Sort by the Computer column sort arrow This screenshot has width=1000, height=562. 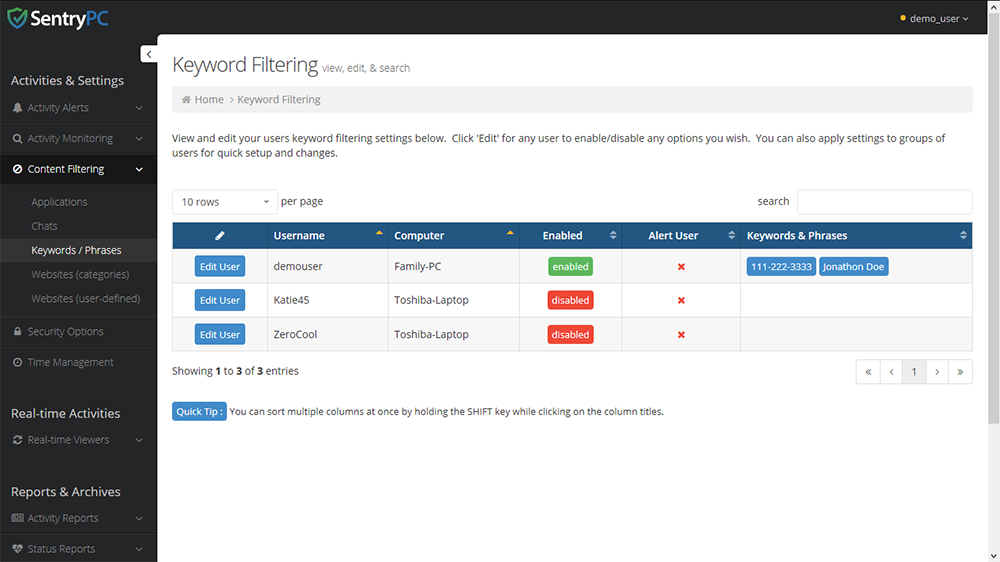tap(510, 233)
